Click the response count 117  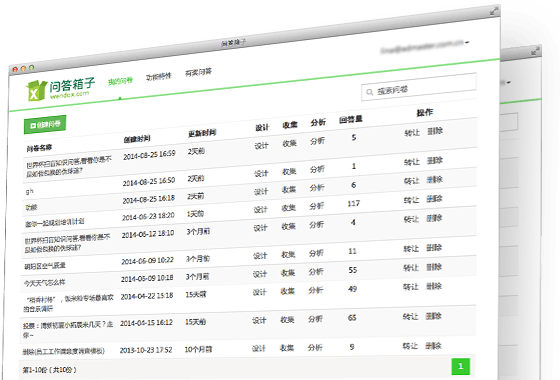(354, 203)
